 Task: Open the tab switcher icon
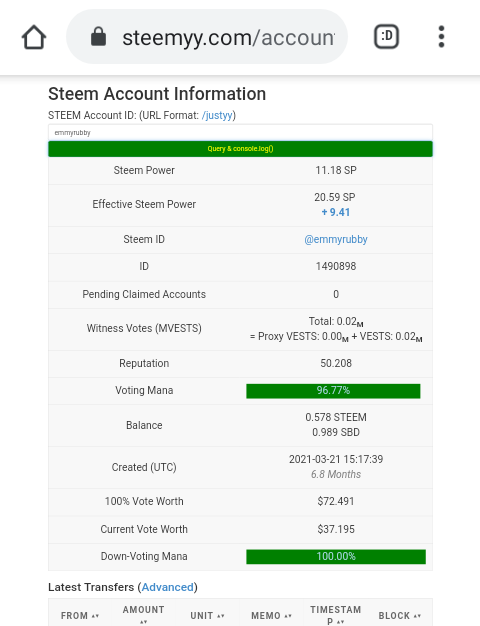pyautogui.click(x=386, y=37)
